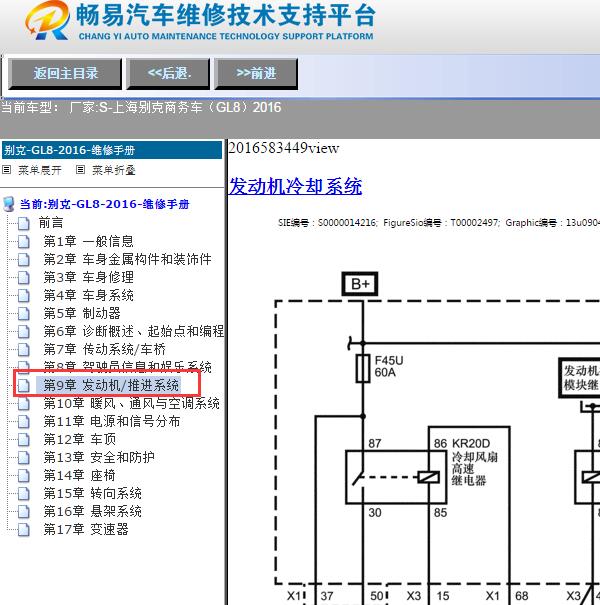Go forward with the >>前进 button

(256, 73)
